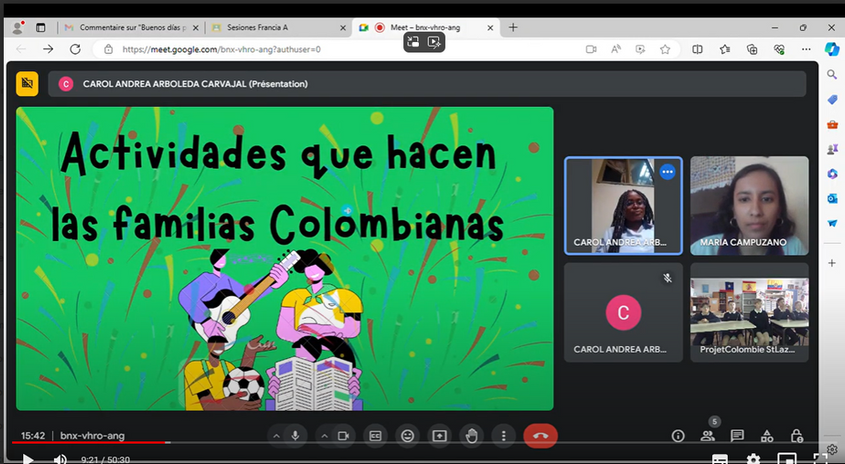Viewport: 845px width, 464px height.
Task: Toggle Edge split screen icon
Action: [x=697, y=49]
